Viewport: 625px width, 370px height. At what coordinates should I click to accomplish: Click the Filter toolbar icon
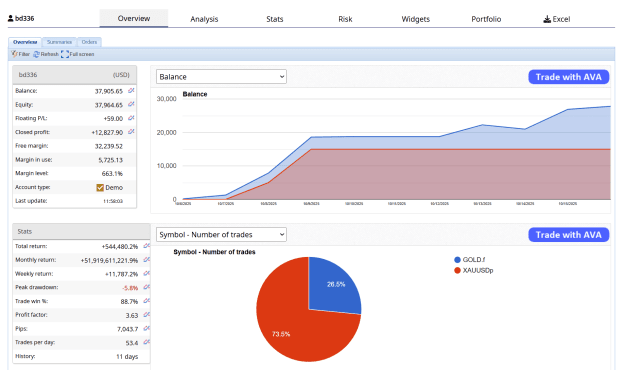pos(14,54)
